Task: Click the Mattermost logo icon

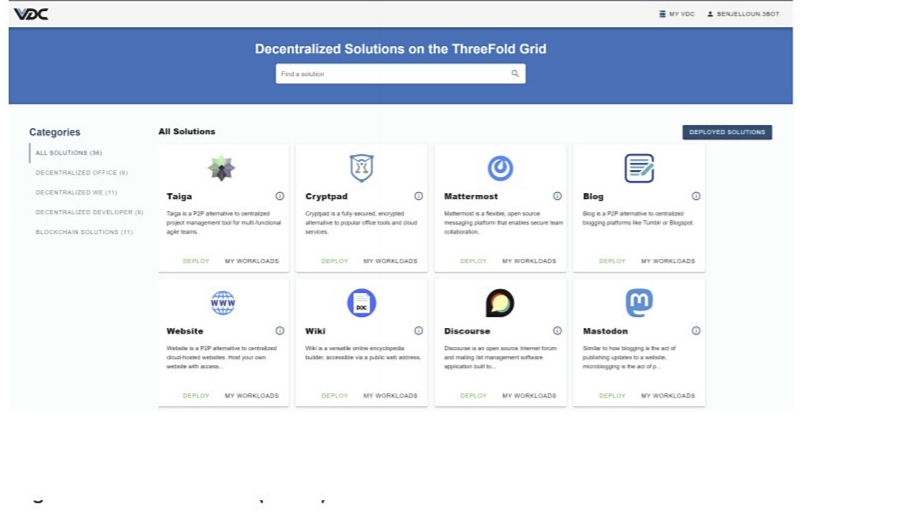Action: (500, 168)
